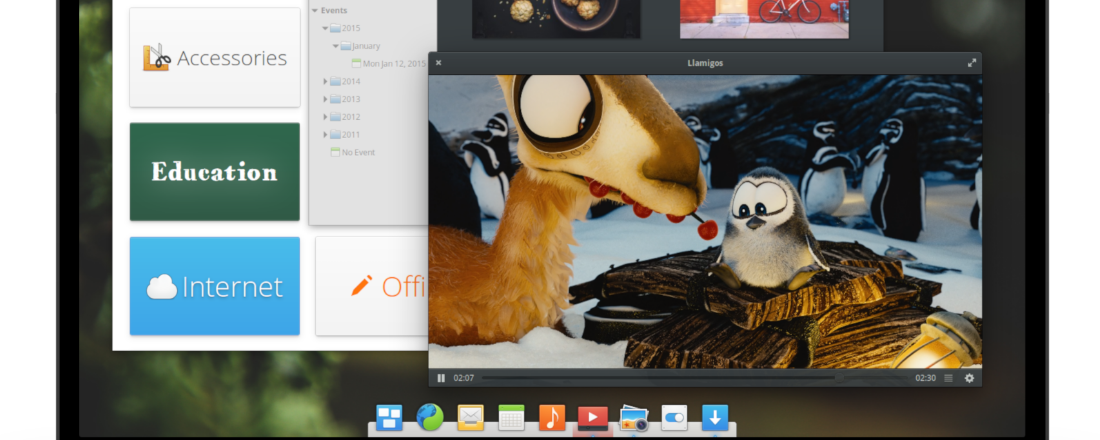Open the AppCenter download icon in dock
Screen dimensions: 1100x440
pos(715,418)
